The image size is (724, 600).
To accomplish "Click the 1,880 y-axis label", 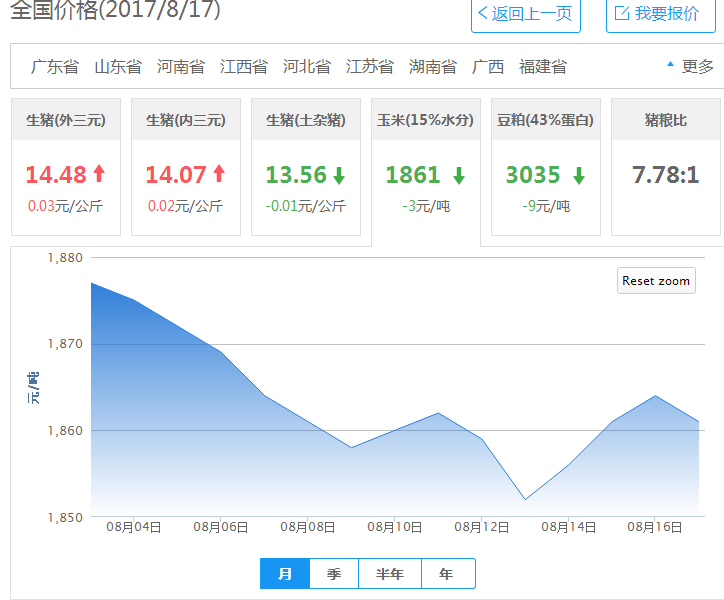I will point(65,258).
